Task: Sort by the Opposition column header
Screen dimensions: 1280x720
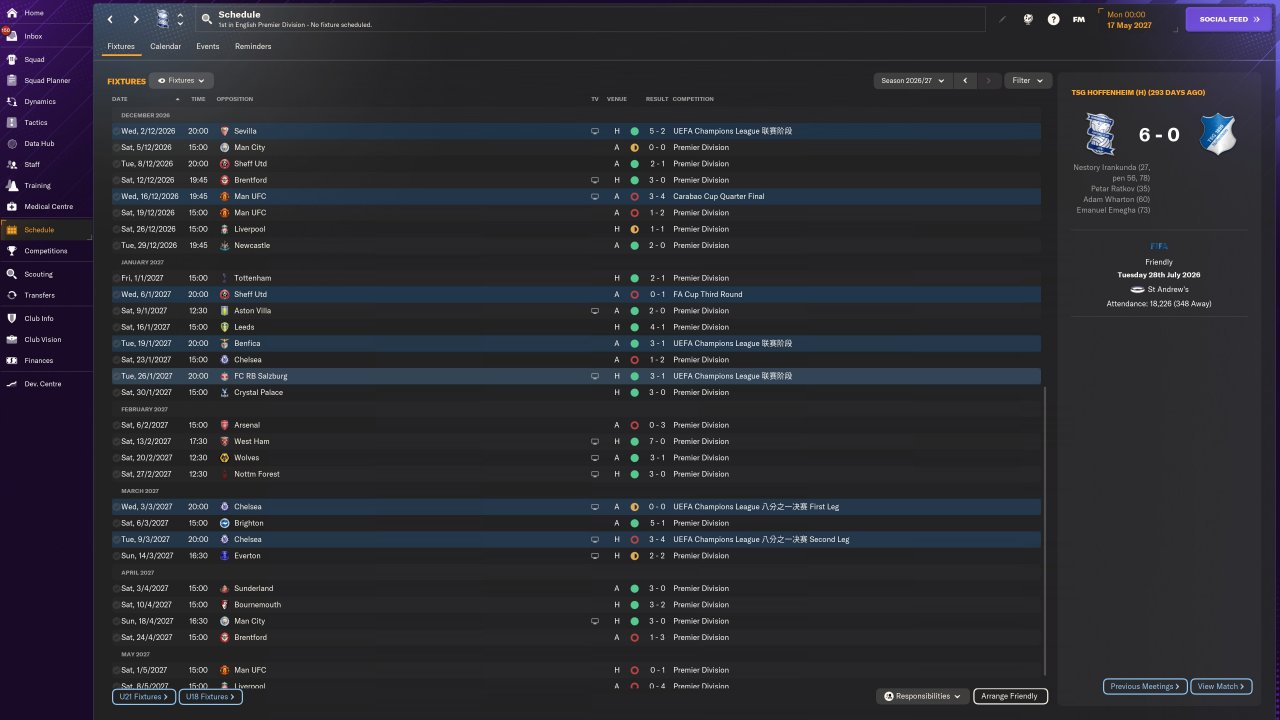Action: click(x=235, y=99)
